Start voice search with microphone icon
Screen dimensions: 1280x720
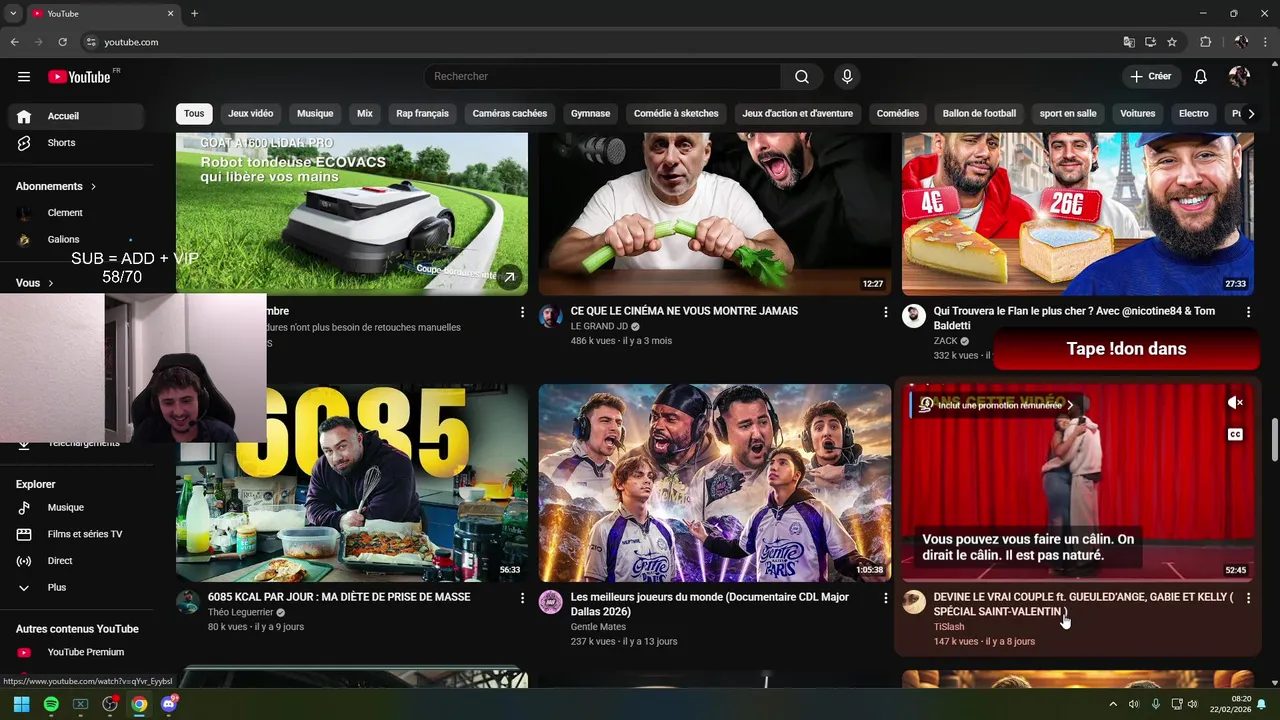pos(847,77)
